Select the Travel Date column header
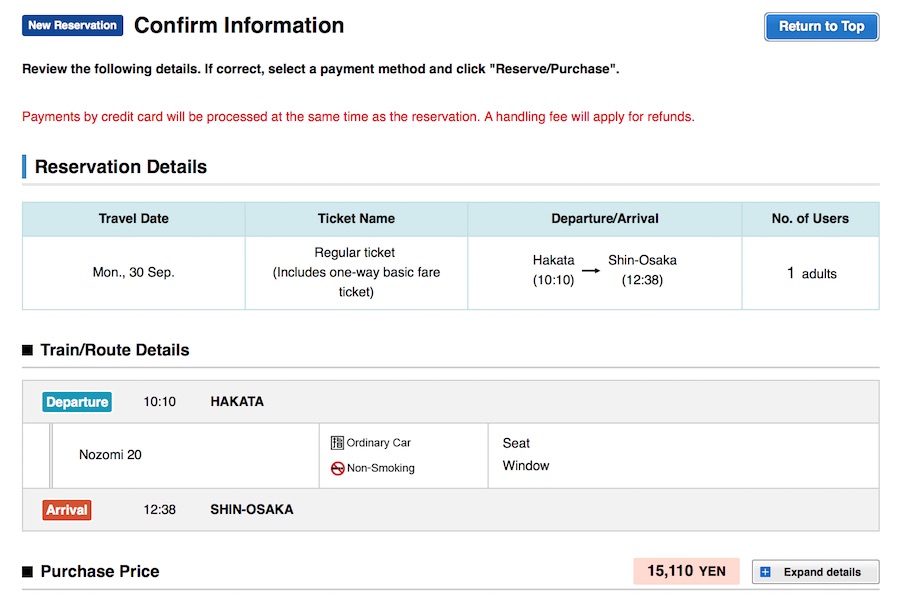 coord(133,219)
